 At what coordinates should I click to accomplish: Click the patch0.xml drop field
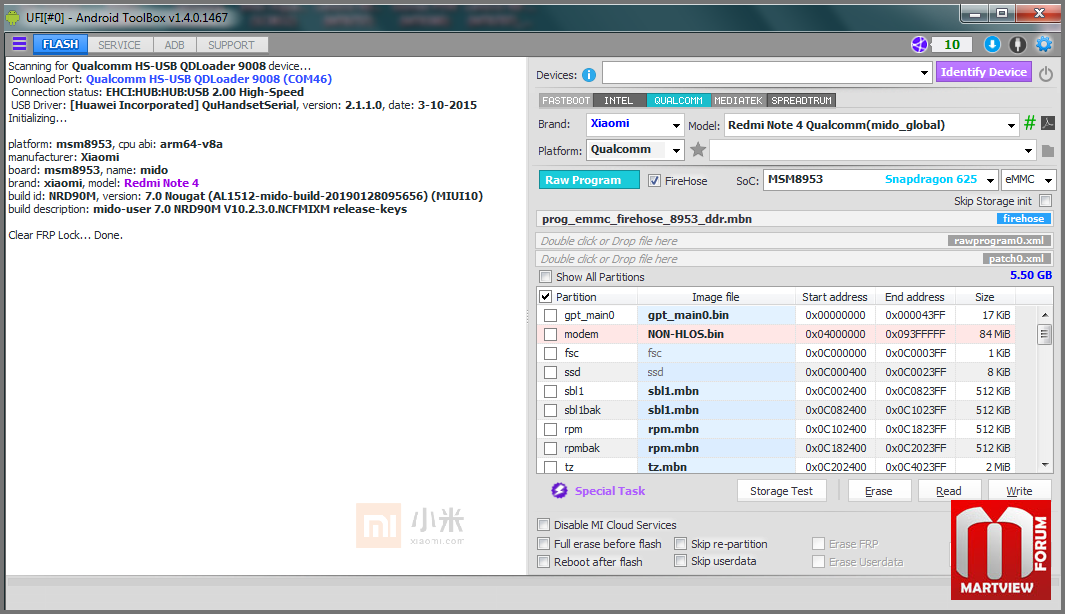click(x=794, y=259)
